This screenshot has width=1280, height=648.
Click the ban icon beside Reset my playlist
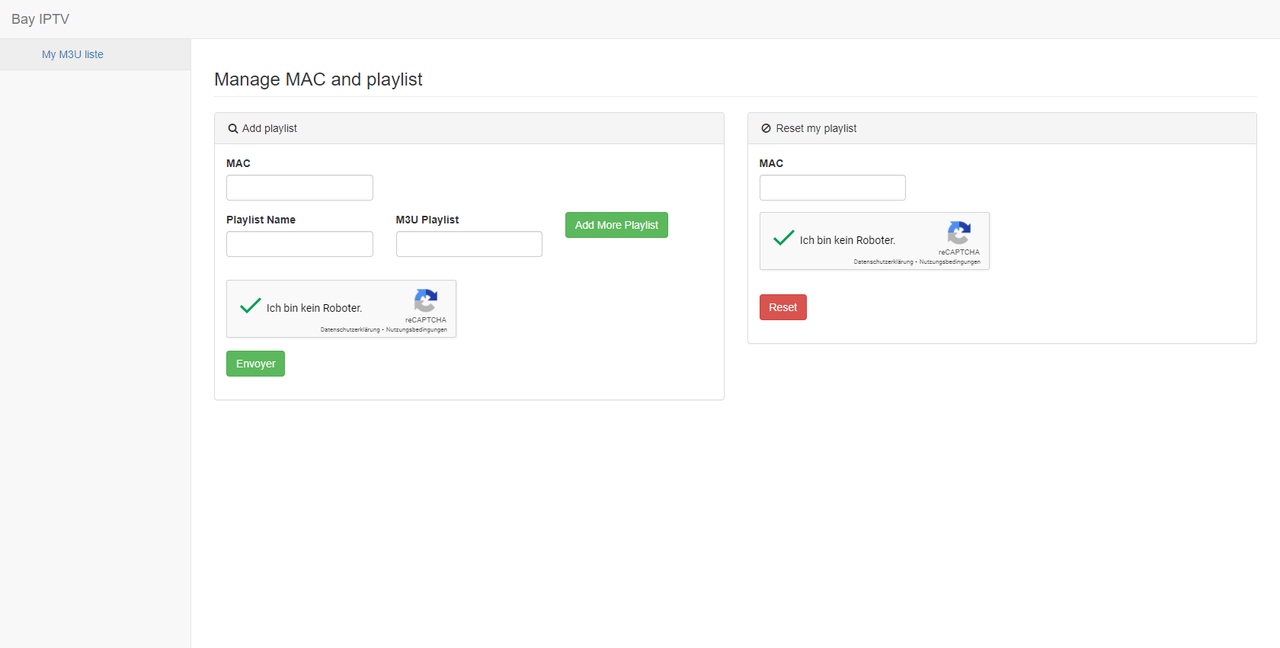[x=766, y=129]
